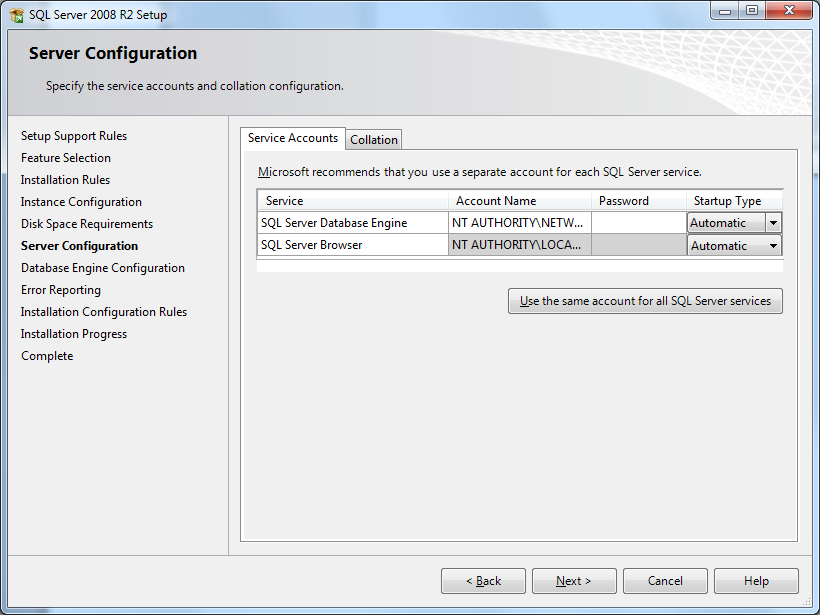Viewport: 820px width, 615px height.
Task: Click the Password column header
Action: coord(639,201)
